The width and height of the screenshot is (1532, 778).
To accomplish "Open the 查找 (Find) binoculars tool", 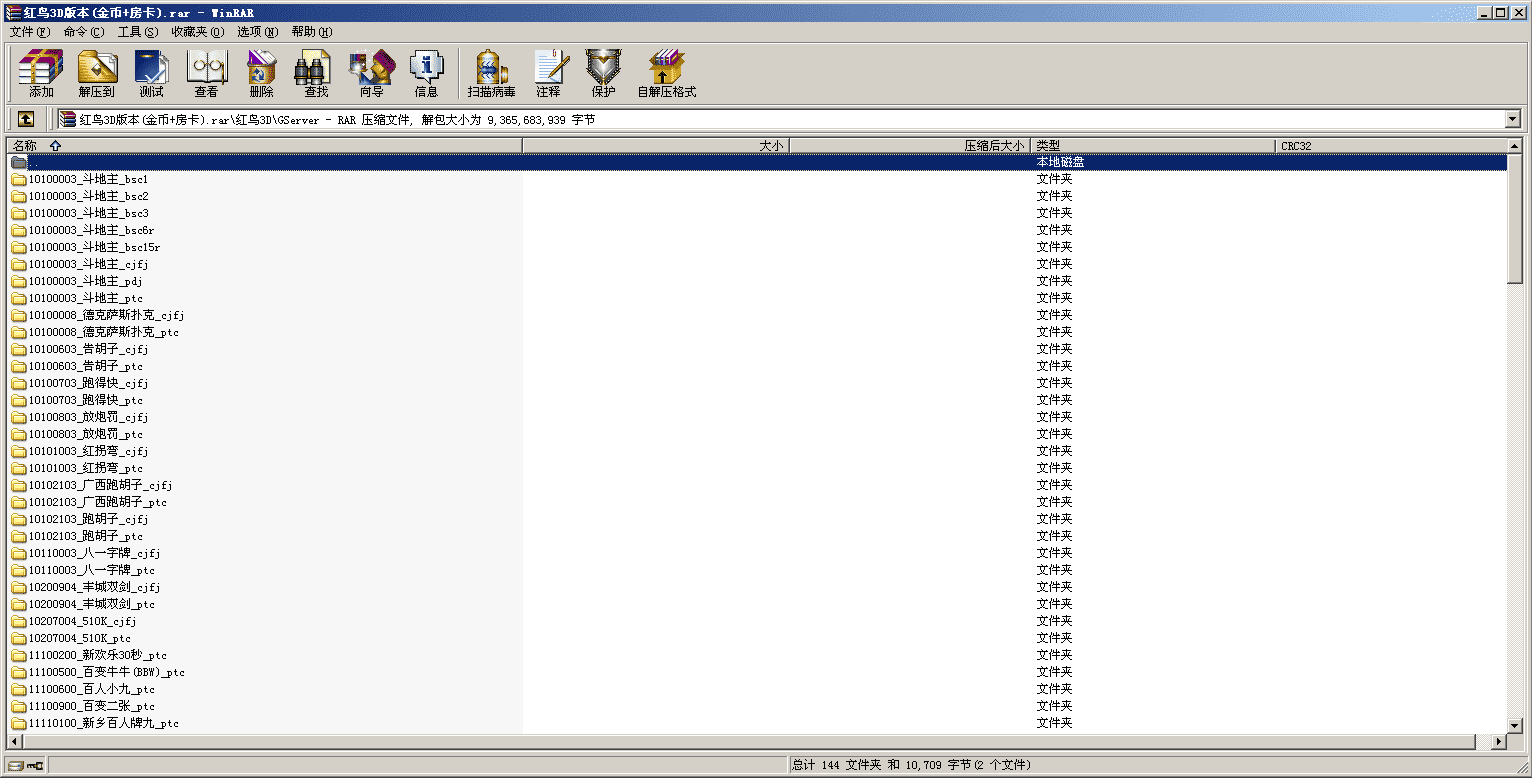I will click(316, 73).
